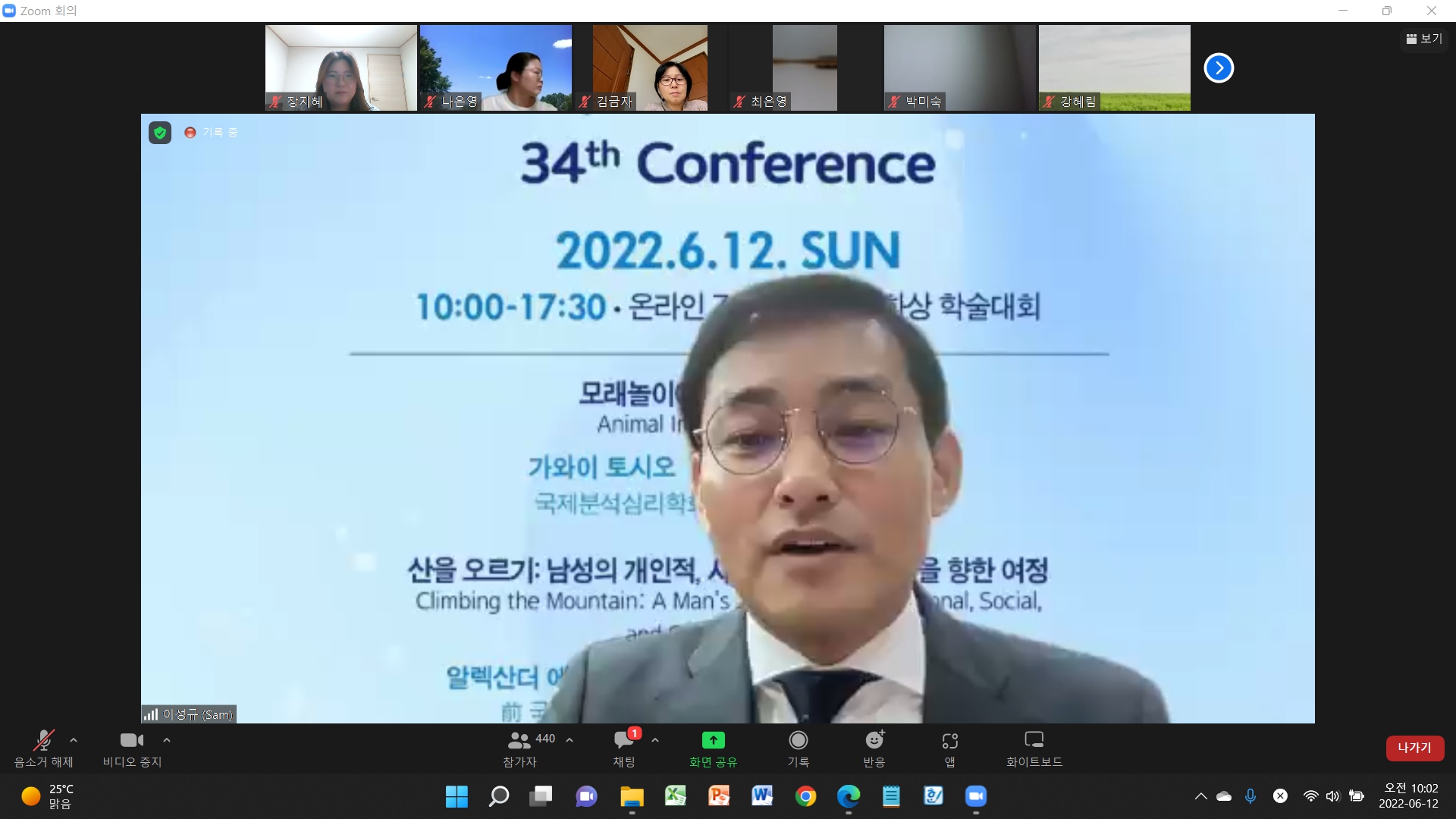Select 나은영 participant video thumbnail
Screen dimensions: 1456x819
(x=496, y=68)
